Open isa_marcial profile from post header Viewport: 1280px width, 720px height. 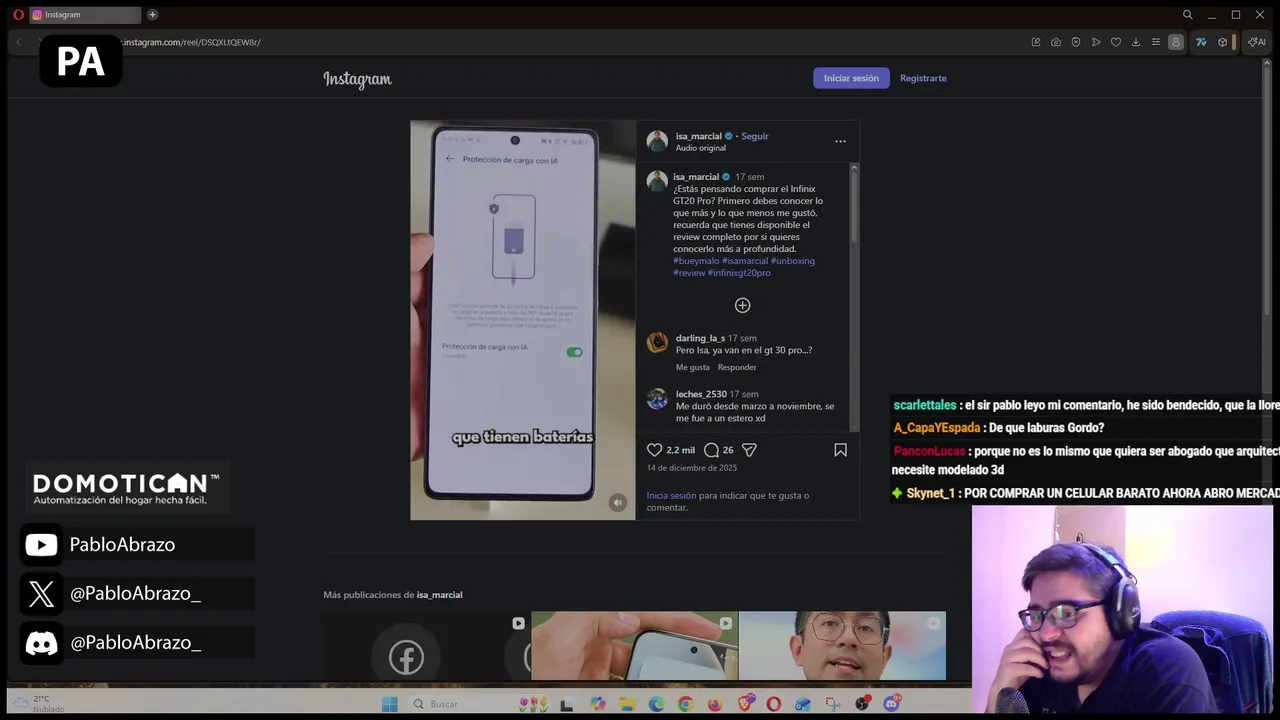698,136
